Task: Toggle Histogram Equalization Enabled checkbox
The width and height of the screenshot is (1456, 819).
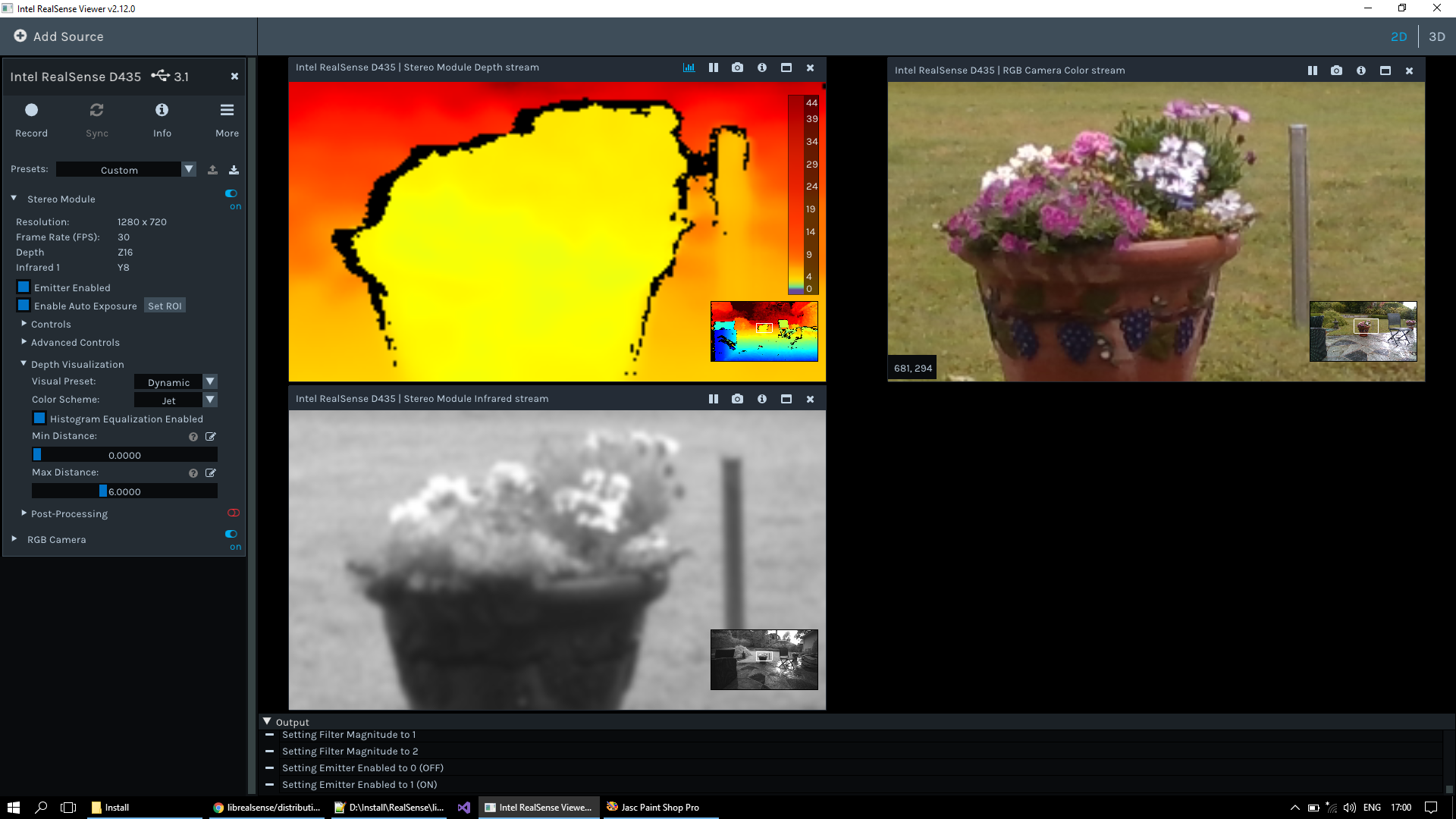Action: pyautogui.click(x=39, y=419)
